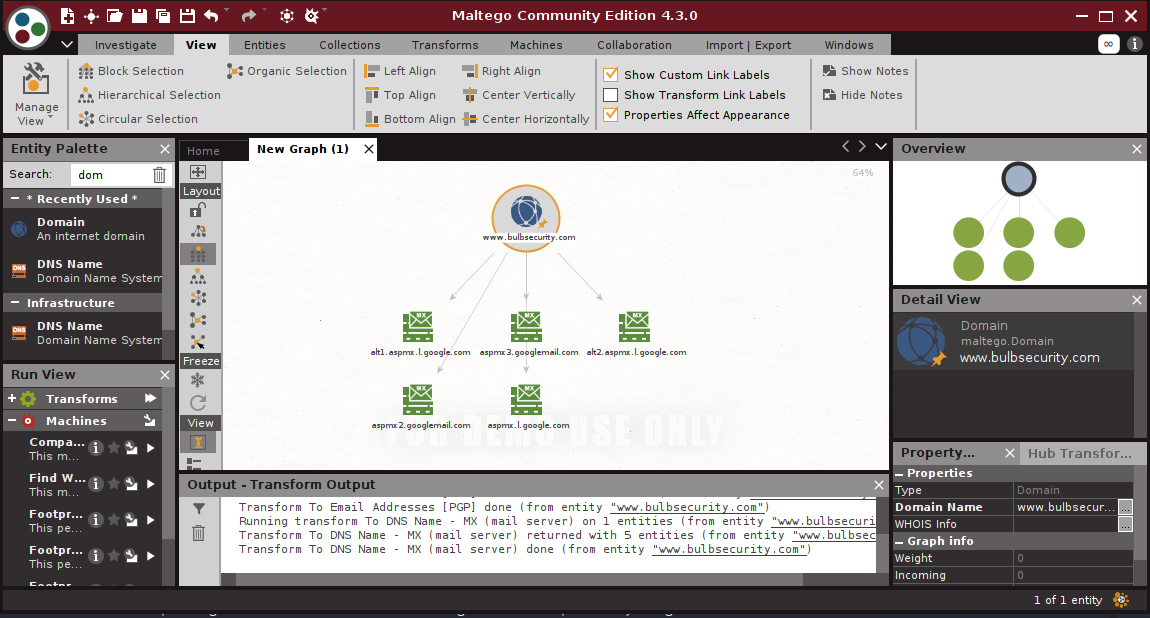Toggle Show Custom Link Labels checkbox
The height and width of the screenshot is (618, 1150).
click(x=610, y=75)
